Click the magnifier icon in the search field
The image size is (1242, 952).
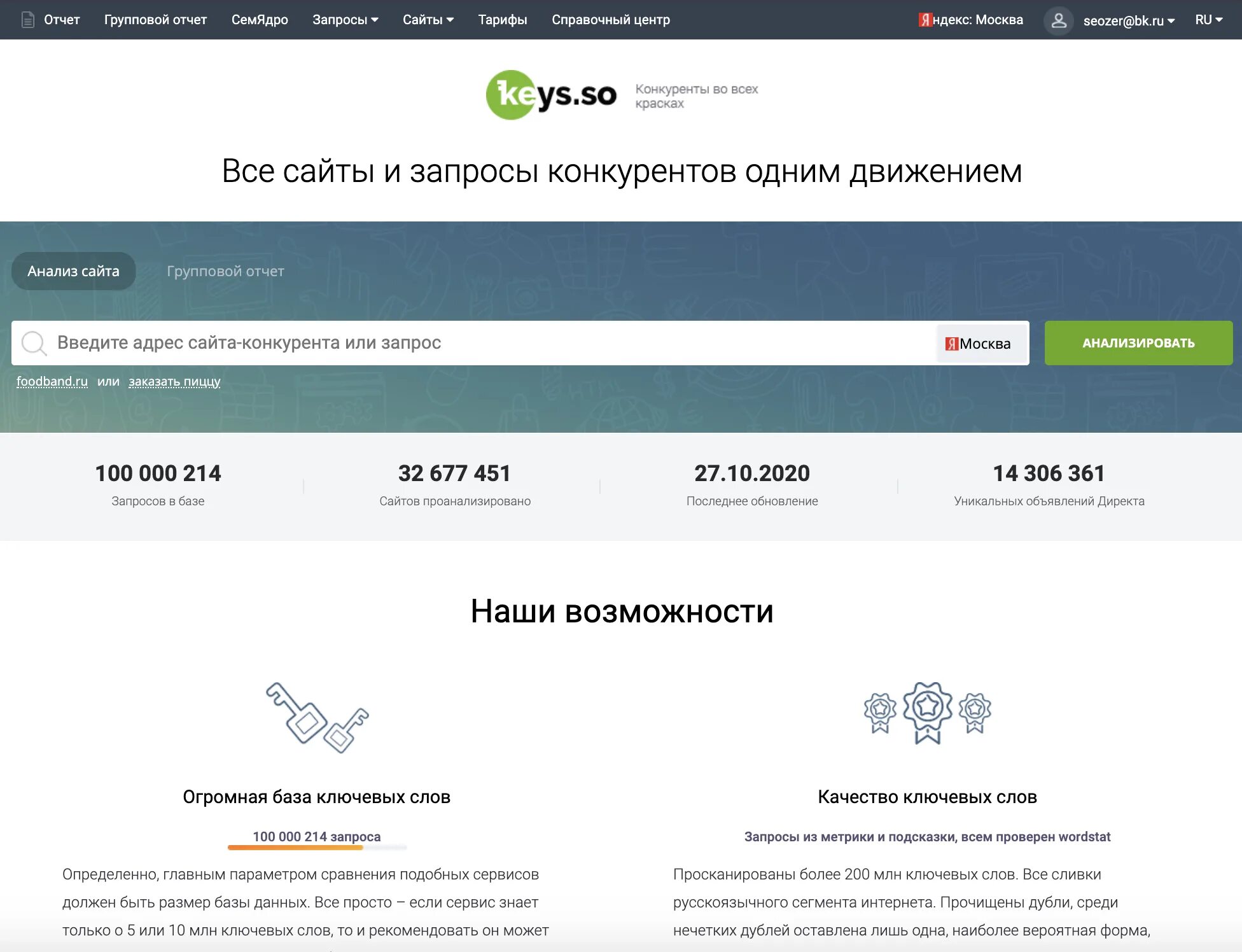pyautogui.click(x=34, y=343)
